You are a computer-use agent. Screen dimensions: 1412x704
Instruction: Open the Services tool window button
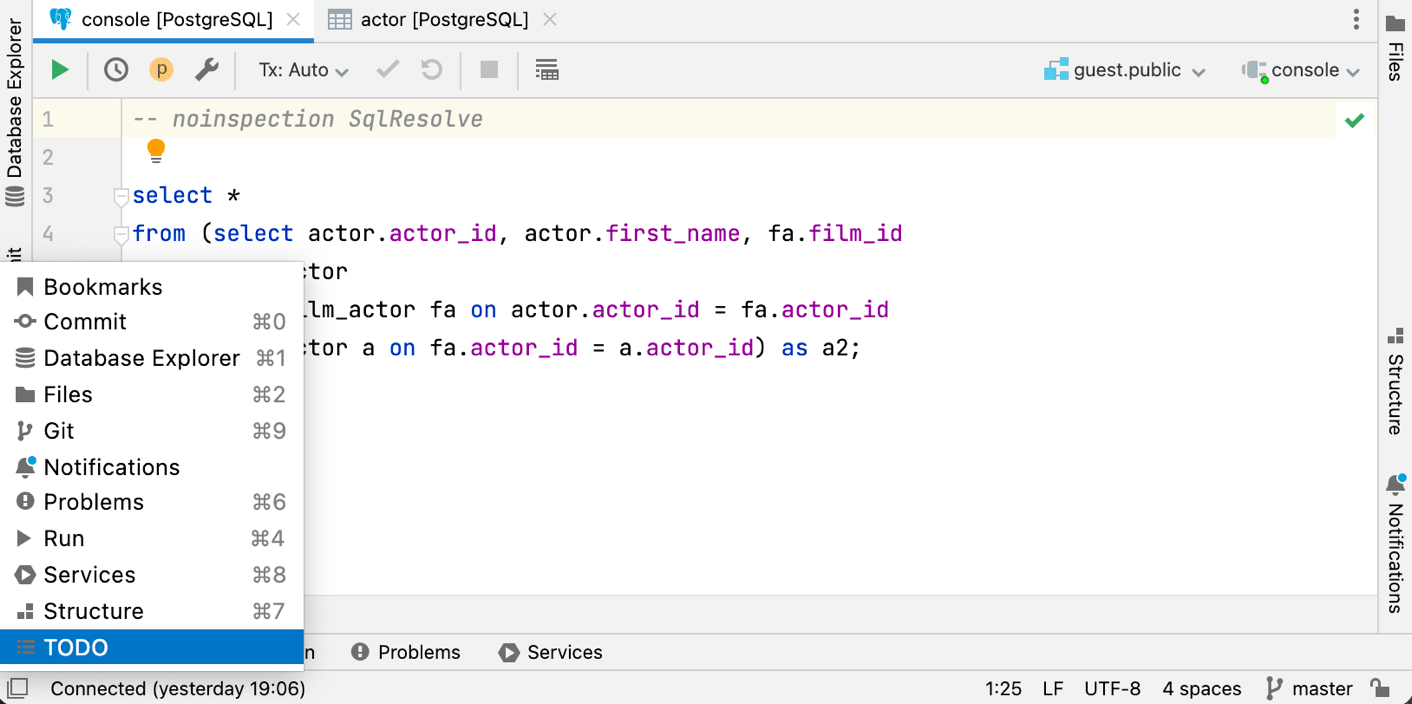pyautogui.click(x=551, y=652)
